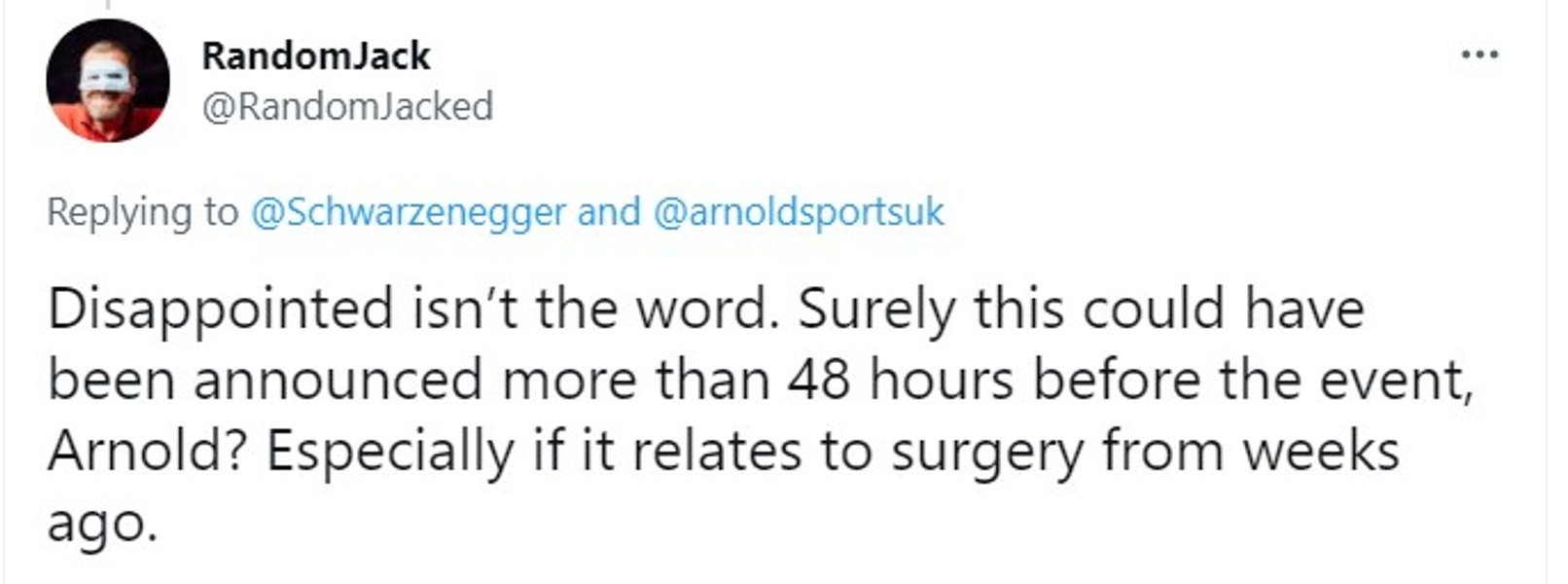Visit the @arnoldsportsuk mention link

pos(800,211)
